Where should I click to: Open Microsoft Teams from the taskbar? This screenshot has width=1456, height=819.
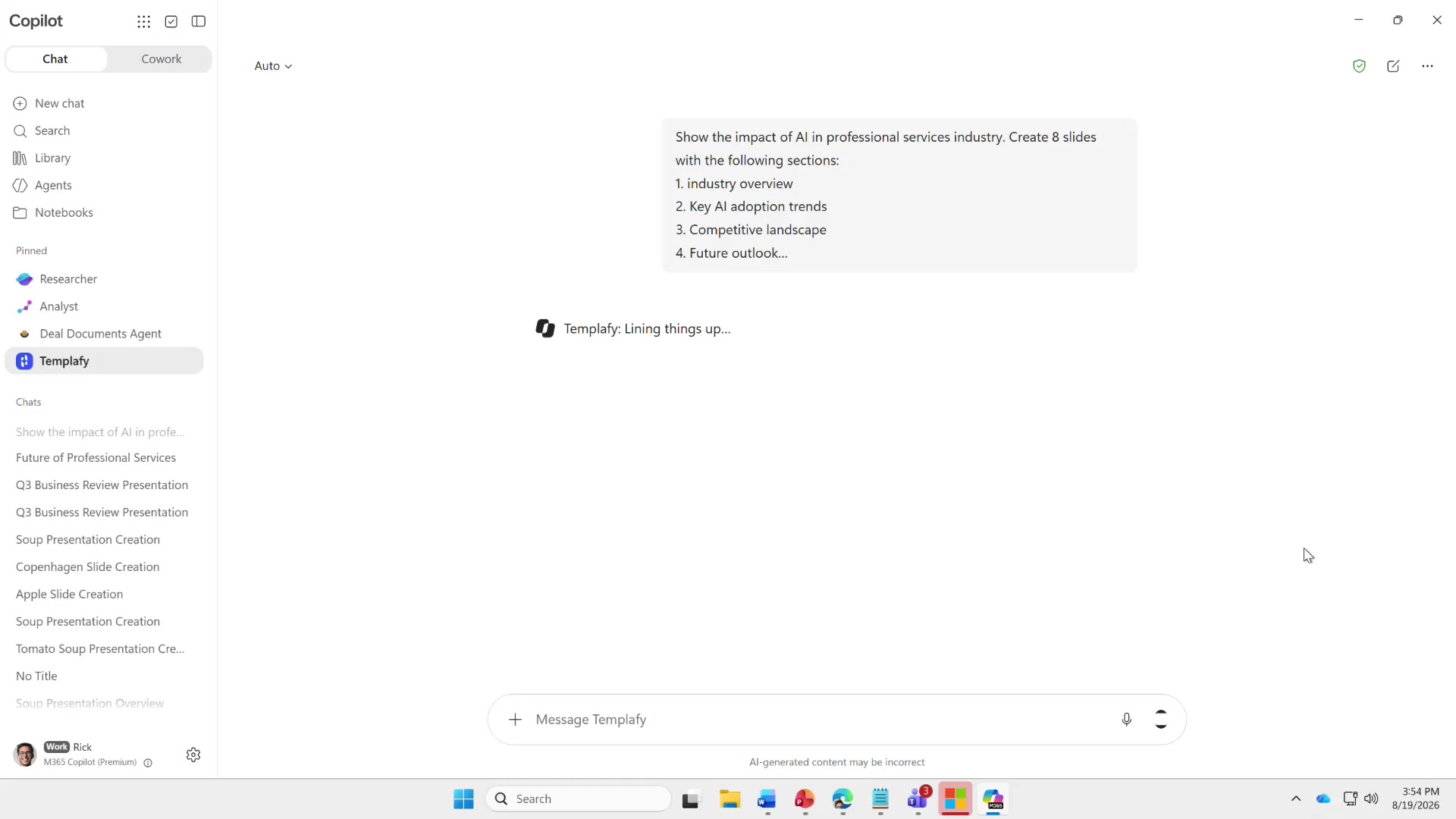tap(918, 799)
